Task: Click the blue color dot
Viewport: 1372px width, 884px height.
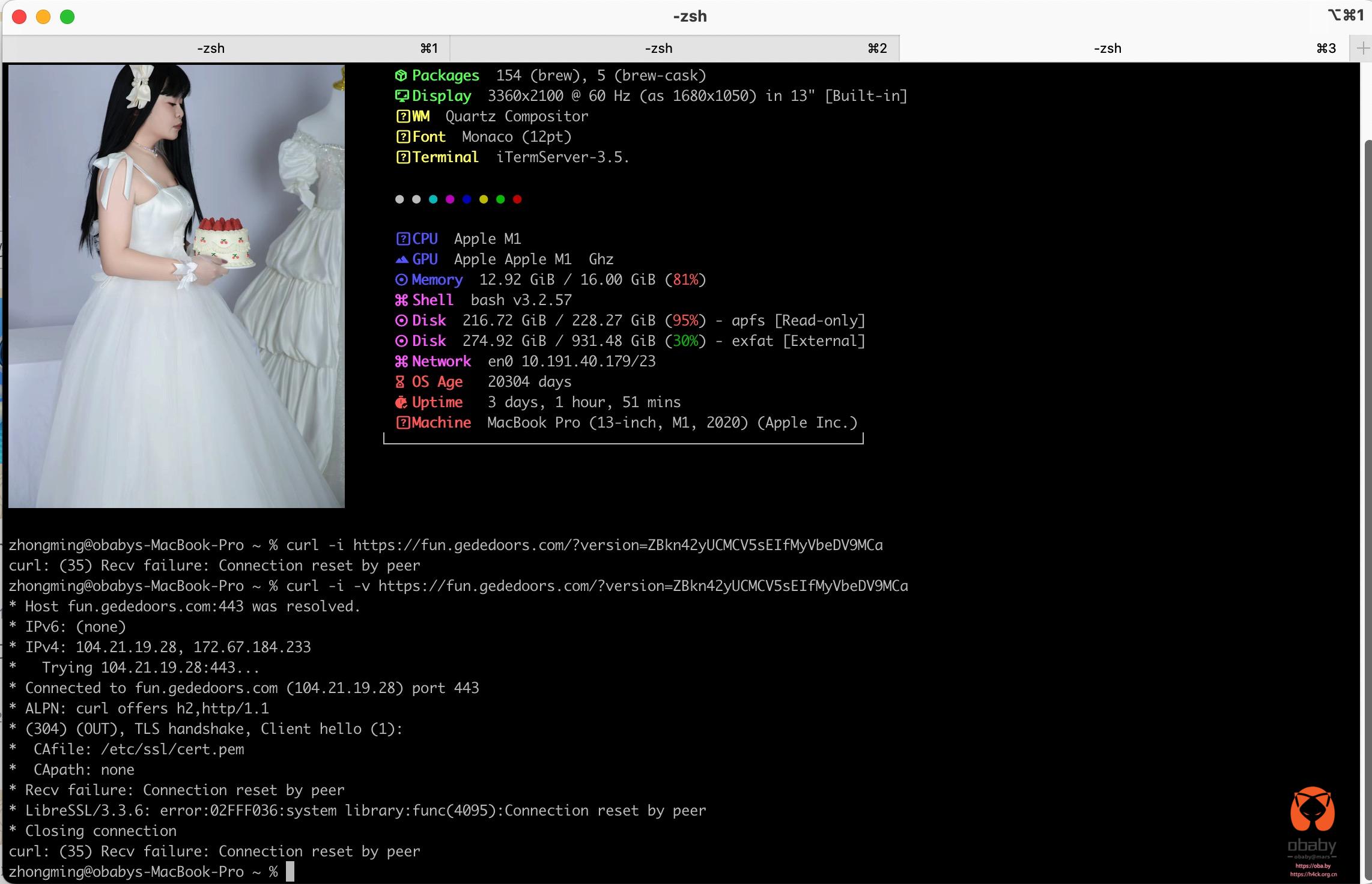Action: [467, 199]
